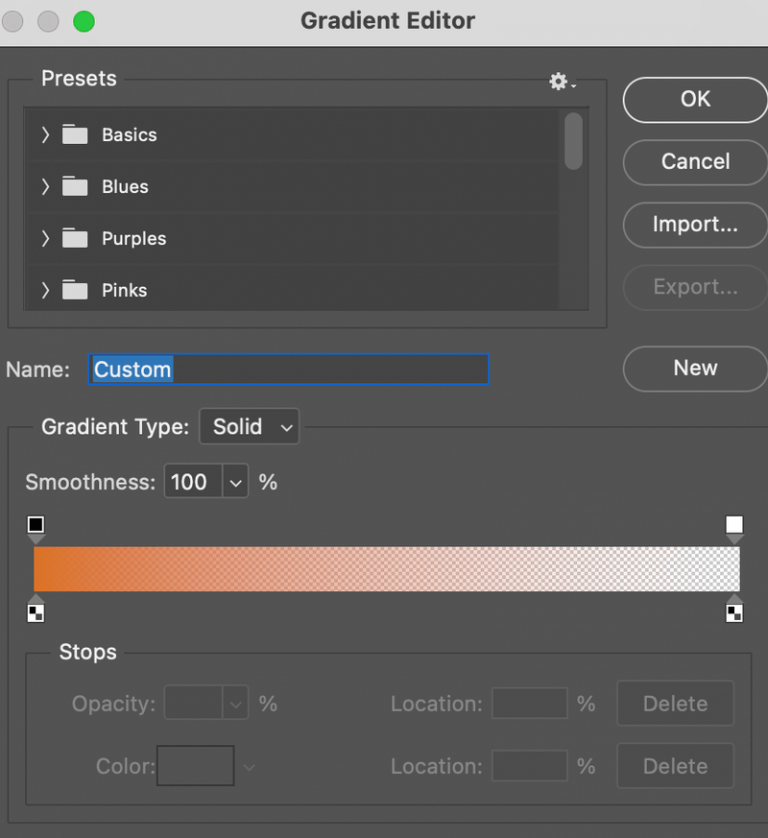The height and width of the screenshot is (838, 768).
Task: Cancel the Gradient Editor
Action: 694,162
